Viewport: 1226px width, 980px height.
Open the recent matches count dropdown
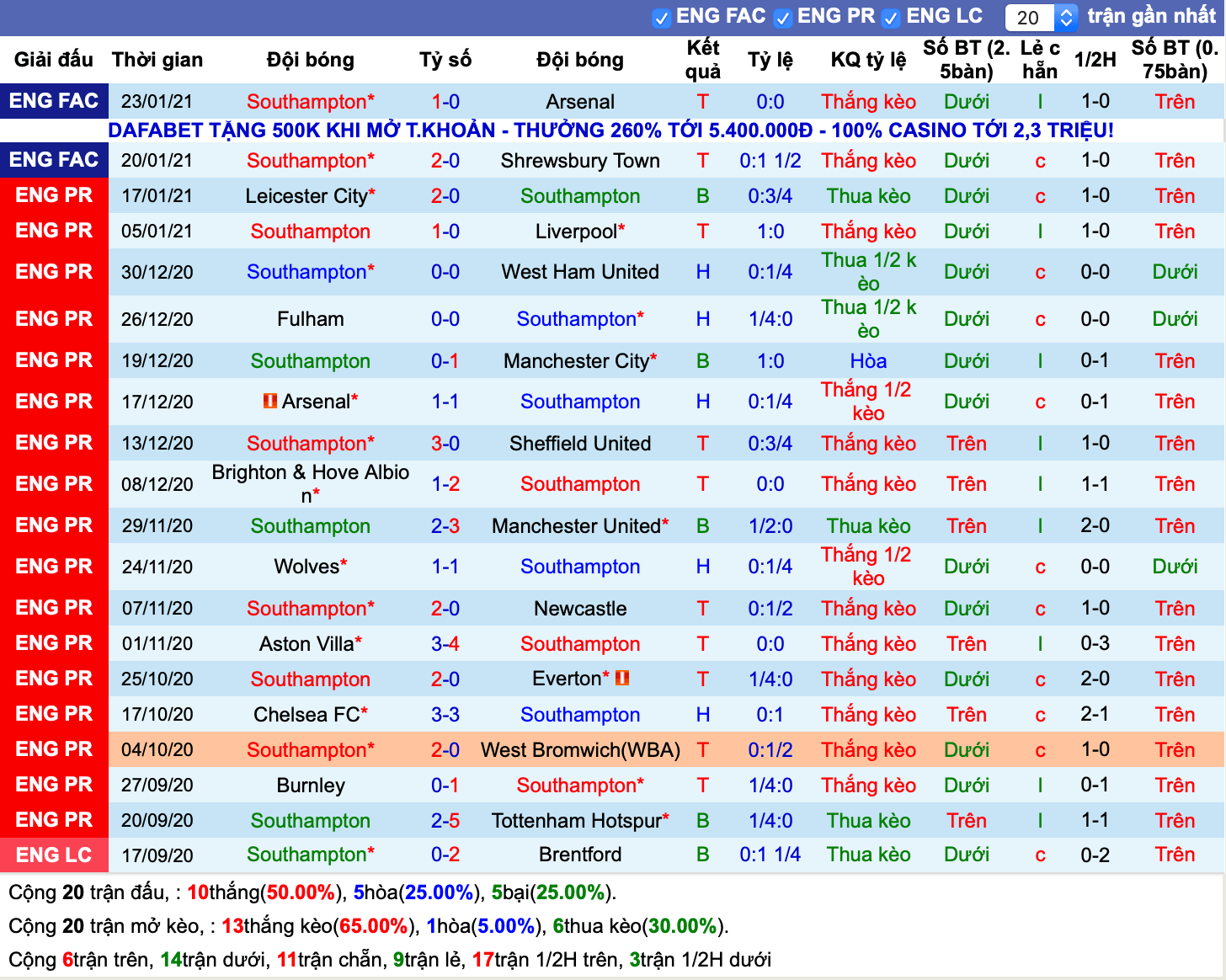point(1041,18)
